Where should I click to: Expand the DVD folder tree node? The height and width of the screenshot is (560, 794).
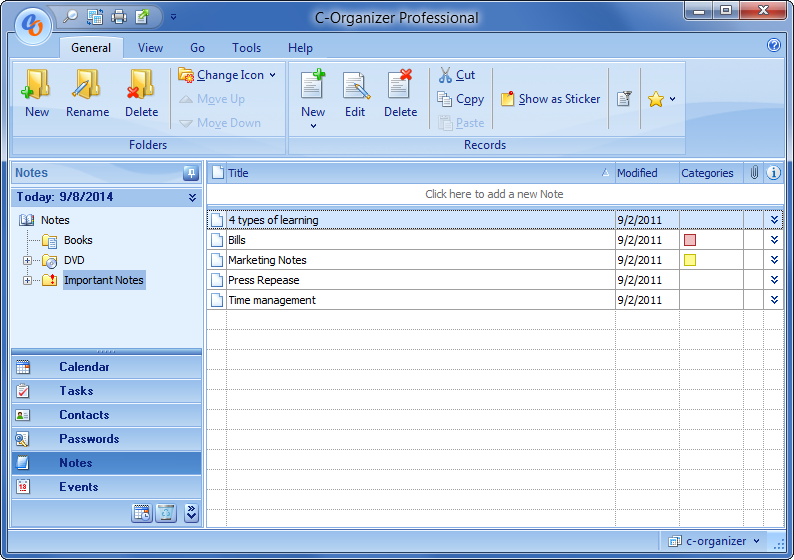[27, 260]
